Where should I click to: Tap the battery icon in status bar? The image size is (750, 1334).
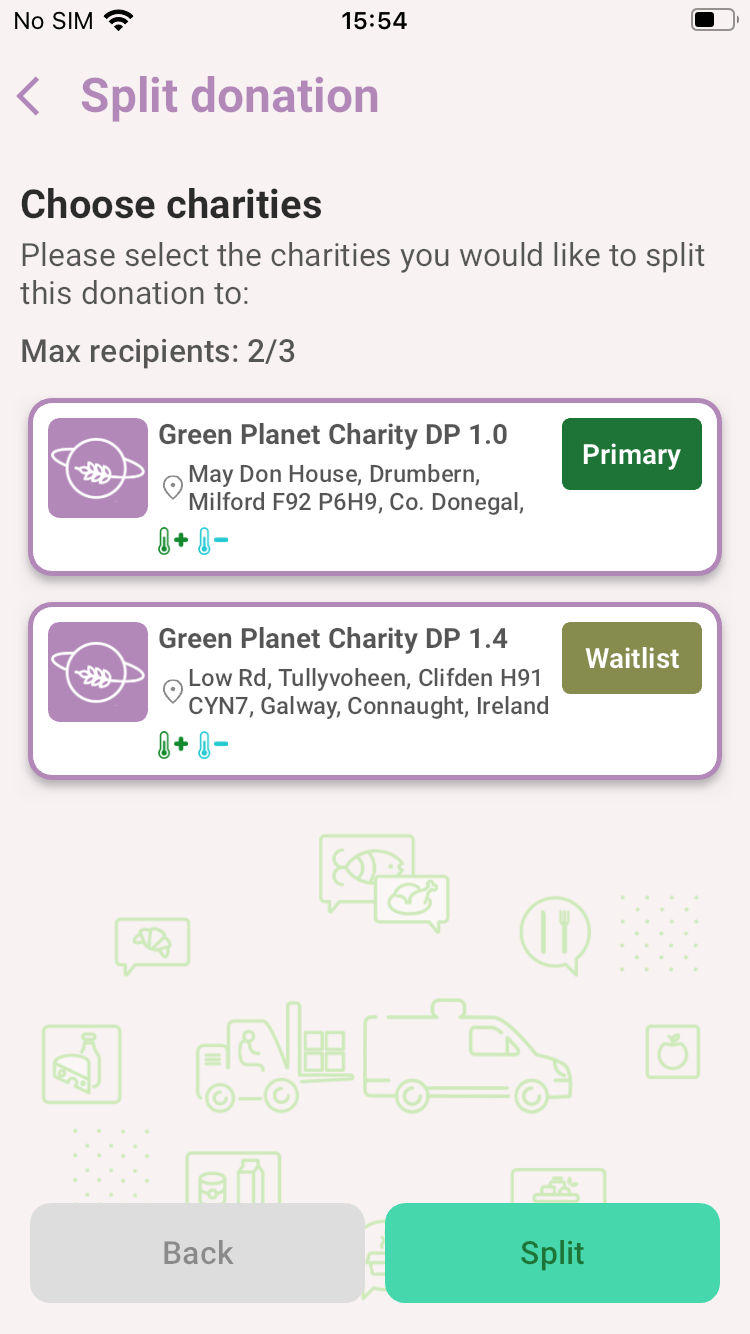point(711,20)
